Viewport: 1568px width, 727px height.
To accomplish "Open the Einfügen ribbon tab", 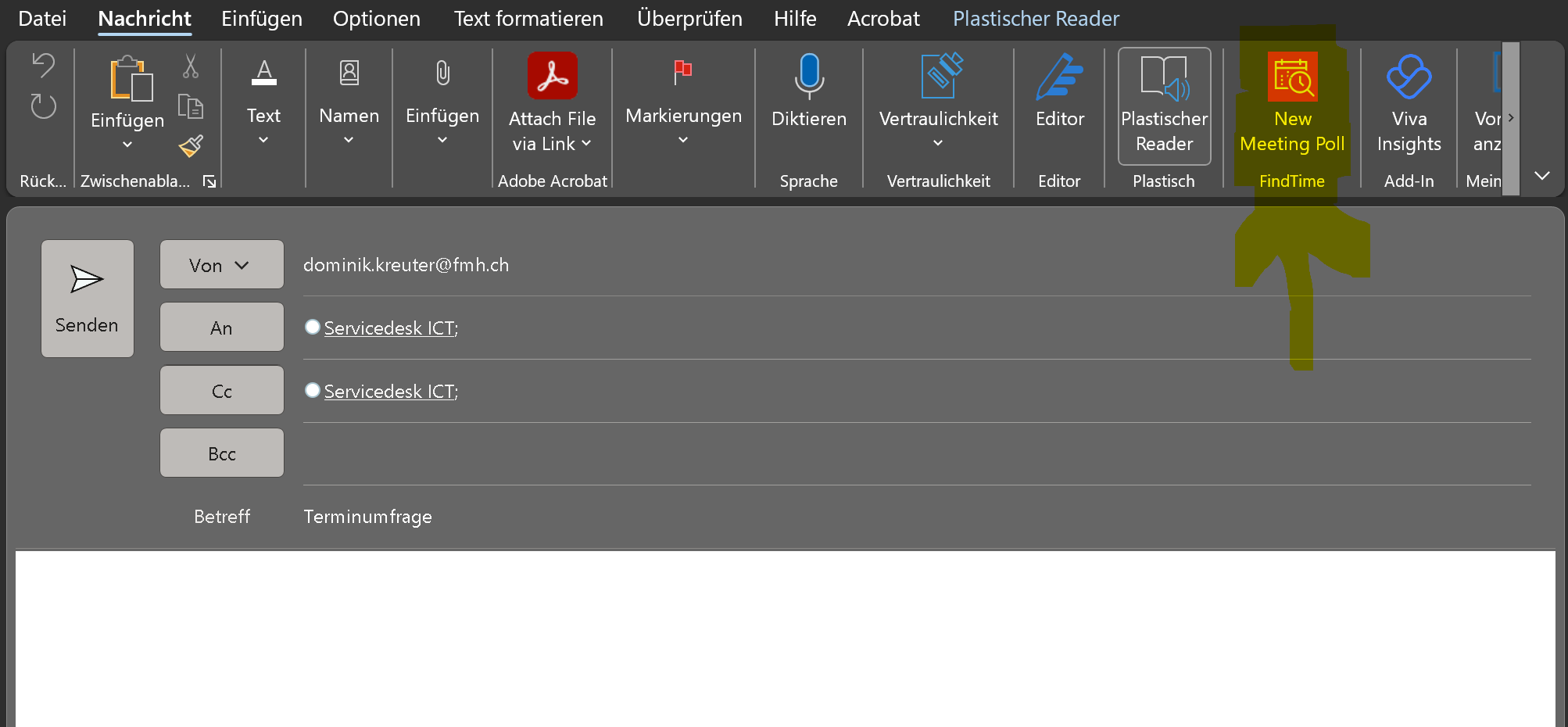I will pyautogui.click(x=261, y=19).
